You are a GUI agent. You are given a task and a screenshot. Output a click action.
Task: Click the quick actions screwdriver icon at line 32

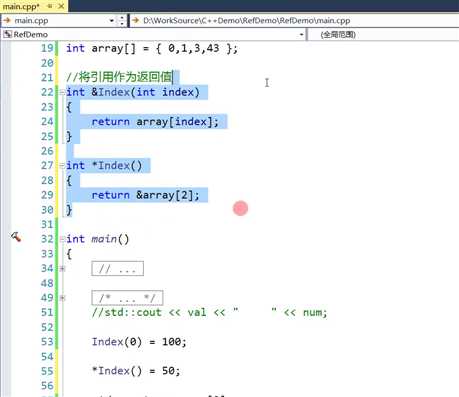[x=16, y=237]
